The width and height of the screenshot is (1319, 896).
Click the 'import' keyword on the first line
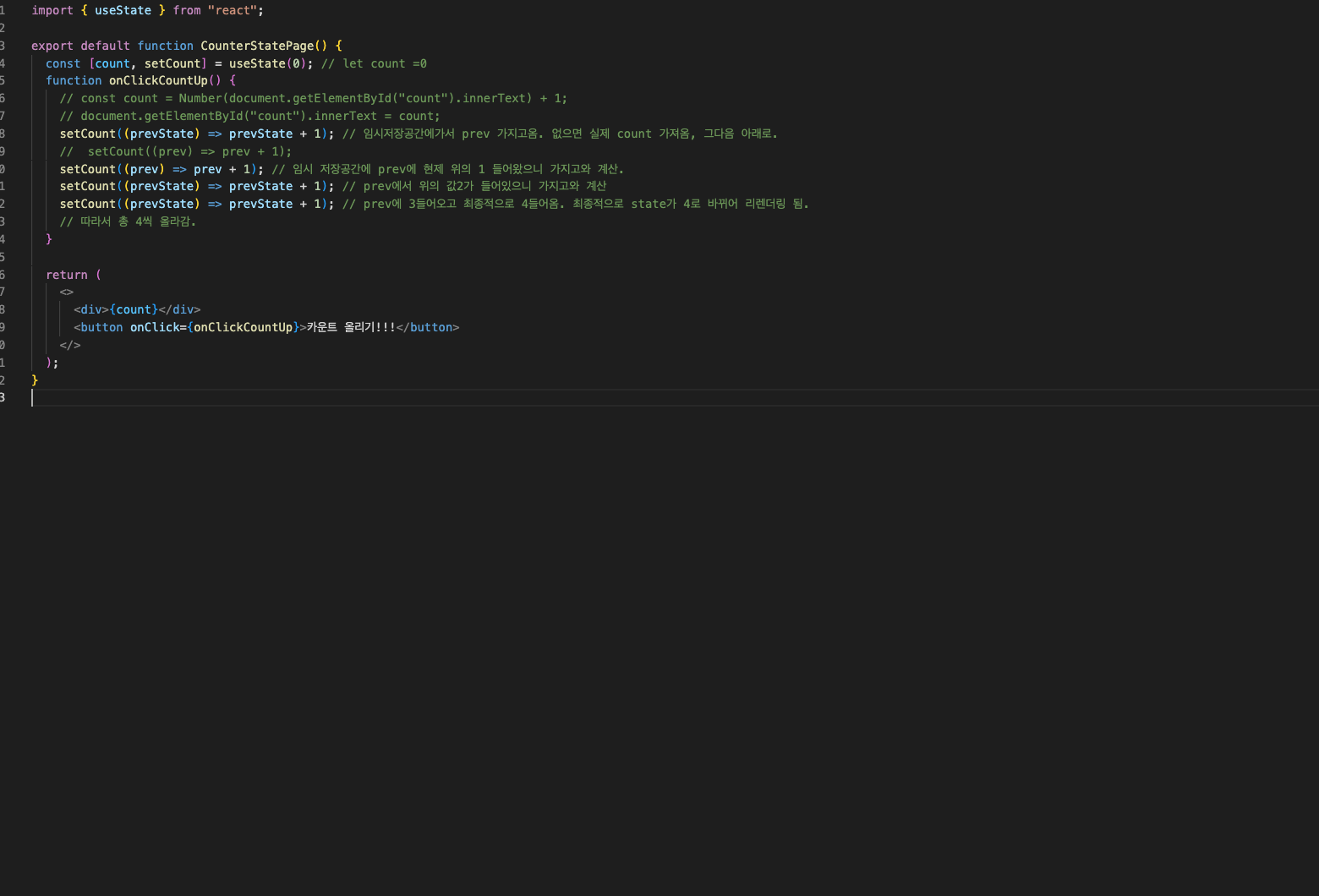coord(52,10)
